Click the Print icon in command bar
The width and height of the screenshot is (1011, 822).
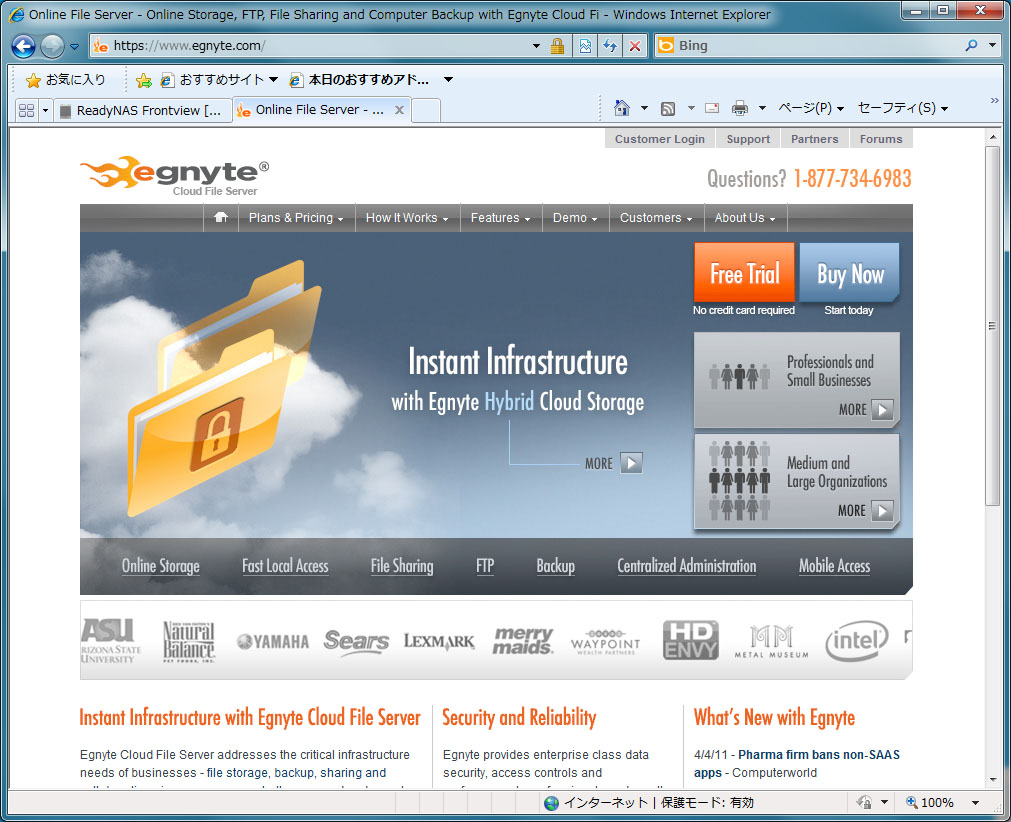tap(740, 108)
